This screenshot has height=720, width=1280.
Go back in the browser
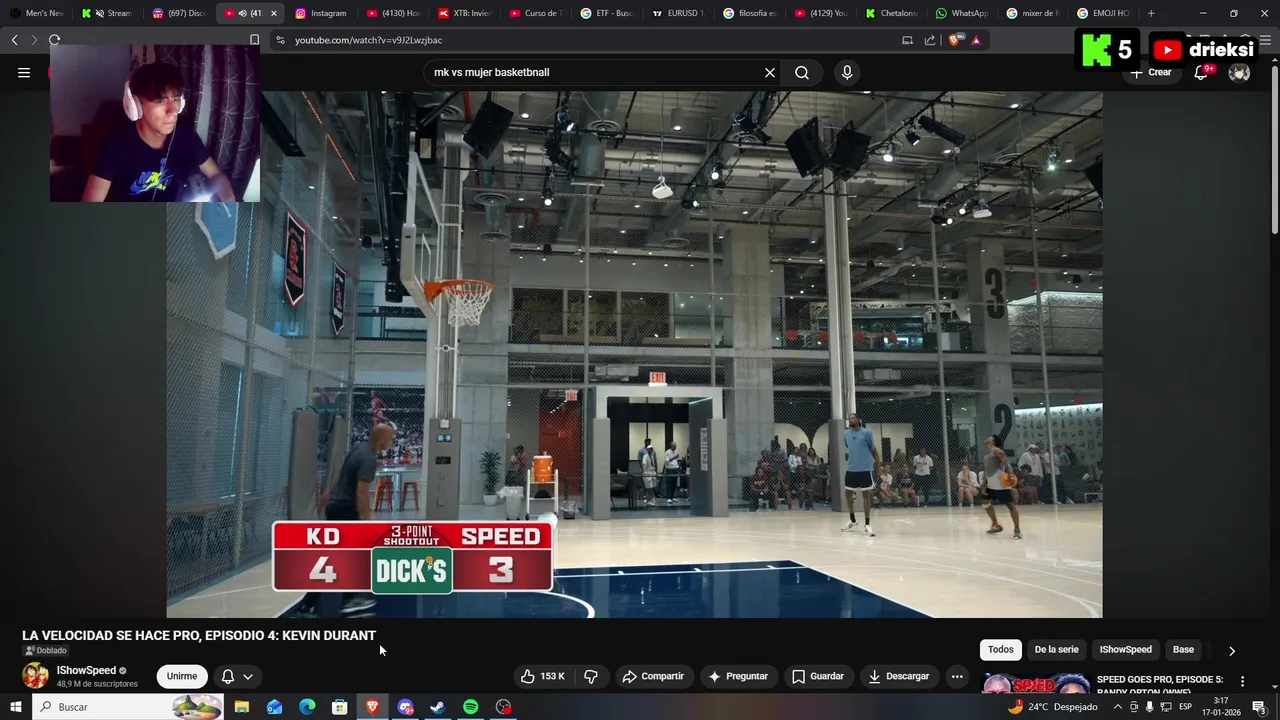click(14, 40)
